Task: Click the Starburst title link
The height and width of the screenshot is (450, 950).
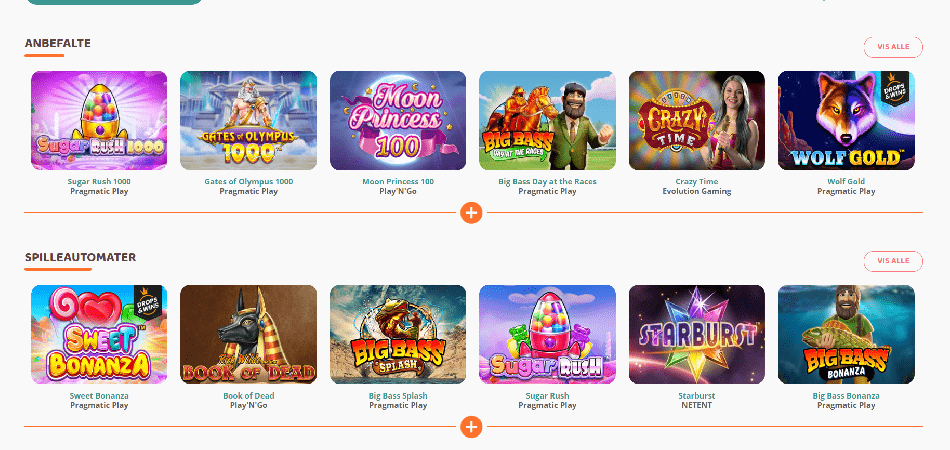Action: pyautogui.click(x=697, y=396)
